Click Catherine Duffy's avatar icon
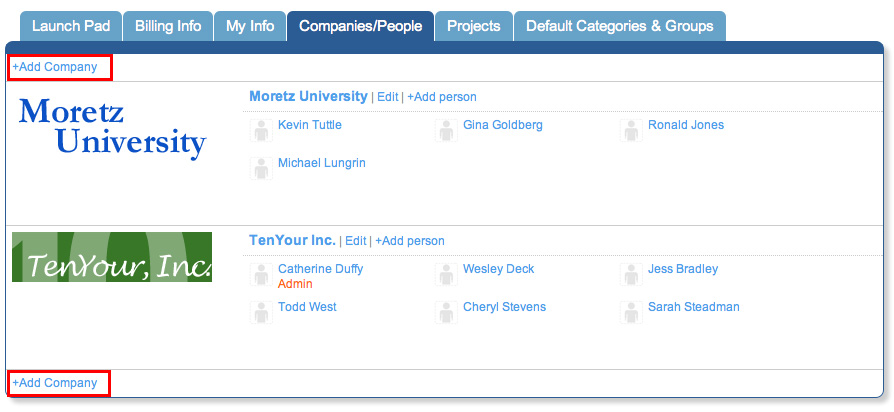The image size is (894, 412). [261, 275]
